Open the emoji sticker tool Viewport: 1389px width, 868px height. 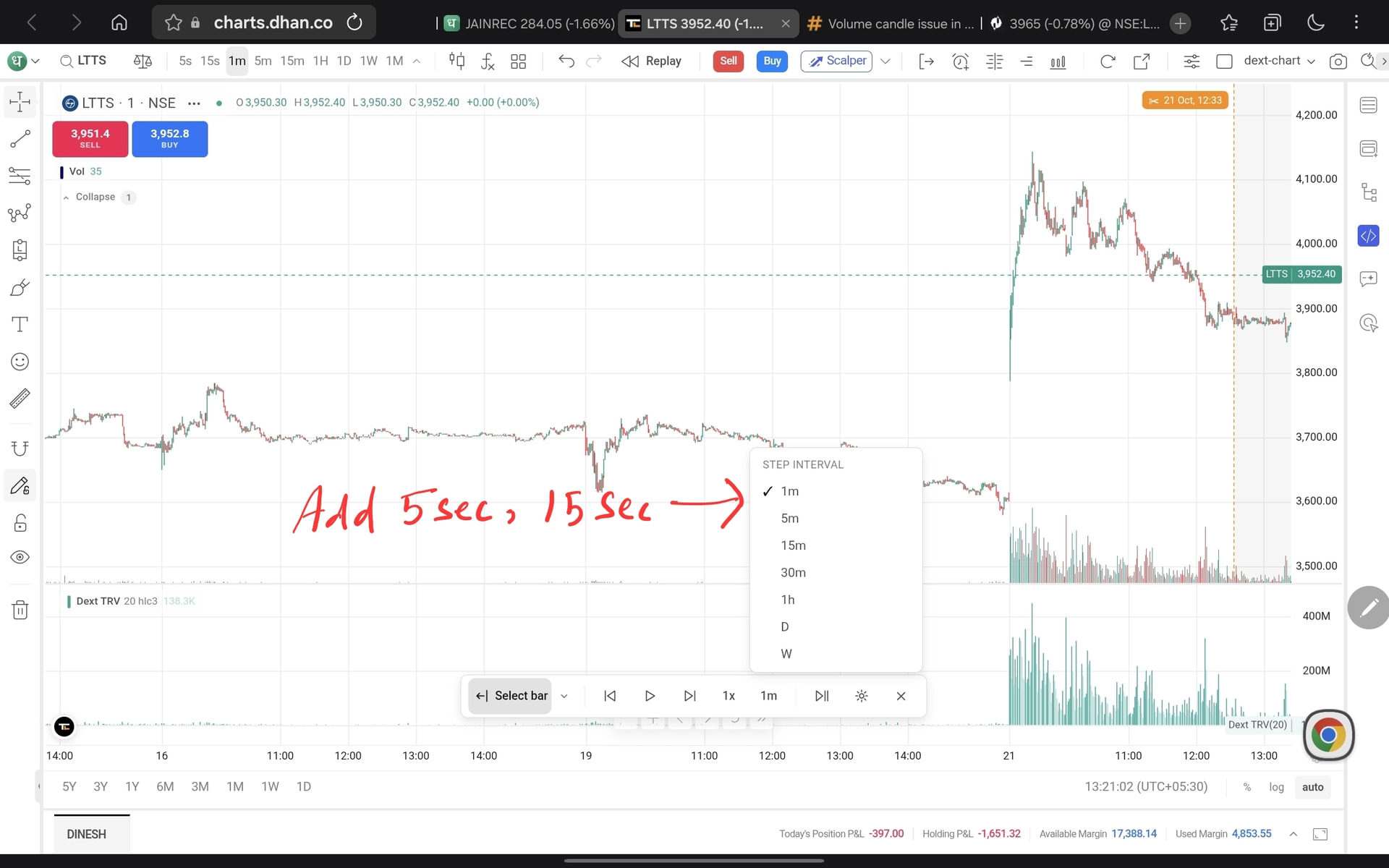pyautogui.click(x=20, y=362)
